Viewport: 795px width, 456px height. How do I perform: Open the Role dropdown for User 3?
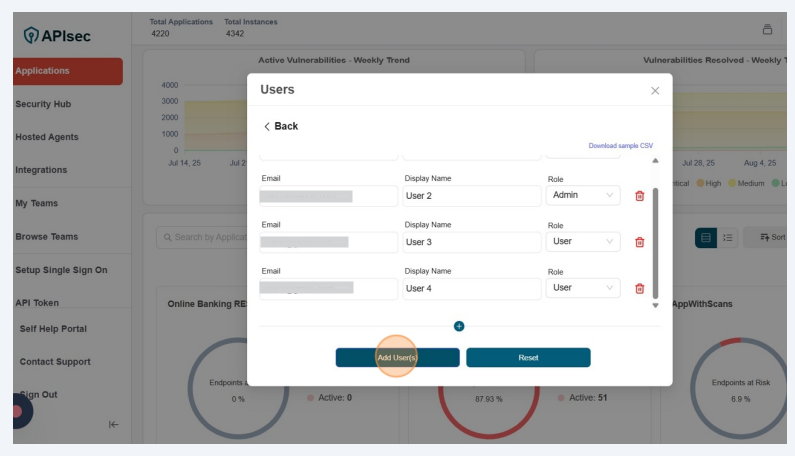(583, 241)
